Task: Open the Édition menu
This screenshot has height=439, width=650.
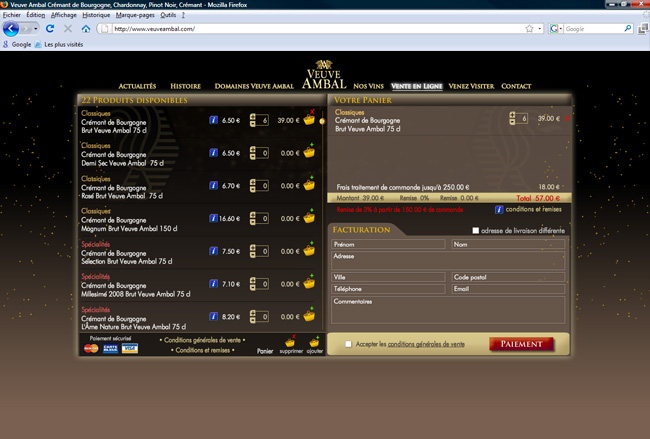Action: coord(36,15)
